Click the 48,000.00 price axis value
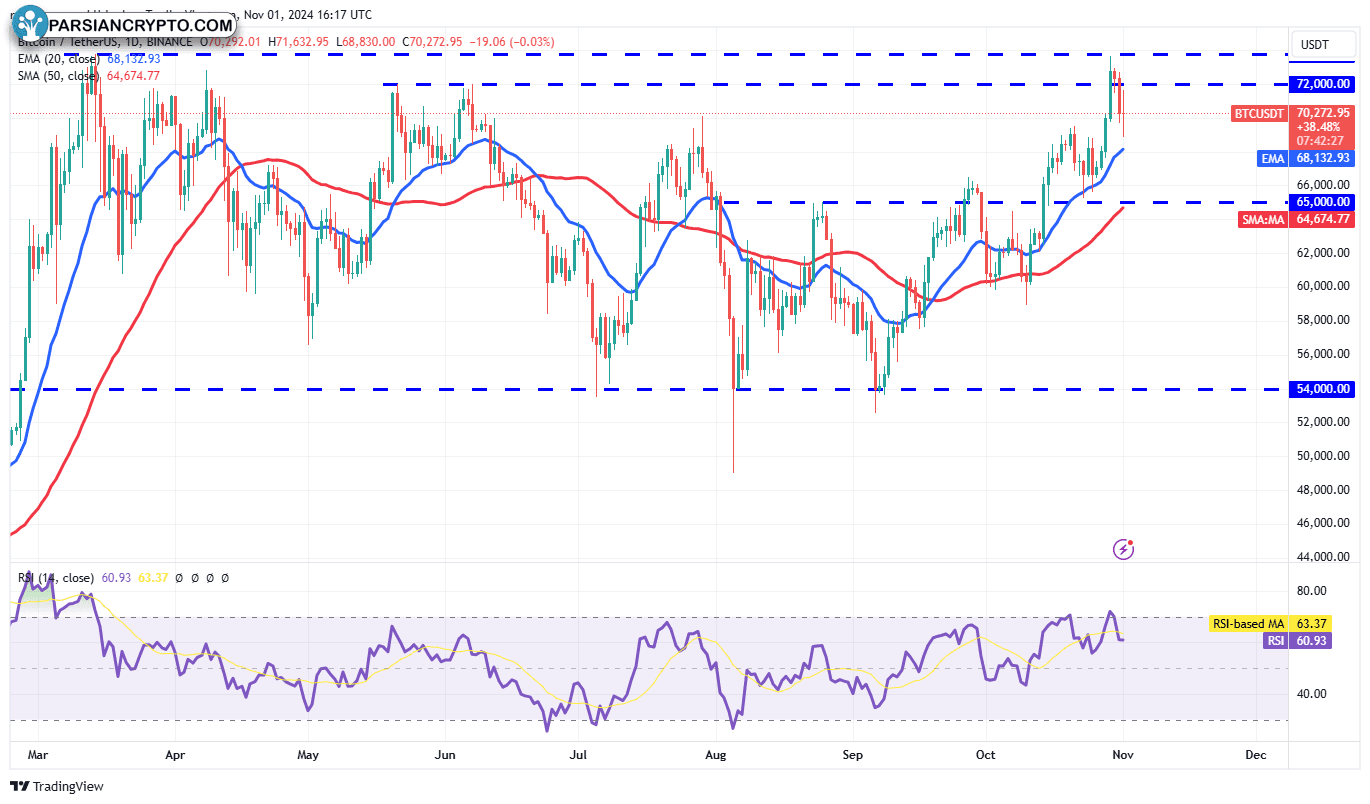 click(x=1324, y=490)
